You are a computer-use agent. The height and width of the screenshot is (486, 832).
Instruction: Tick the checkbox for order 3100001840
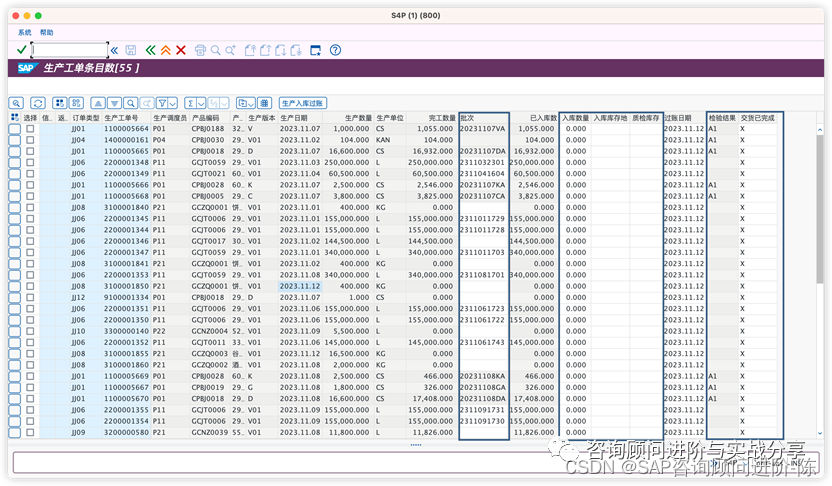pos(30,207)
